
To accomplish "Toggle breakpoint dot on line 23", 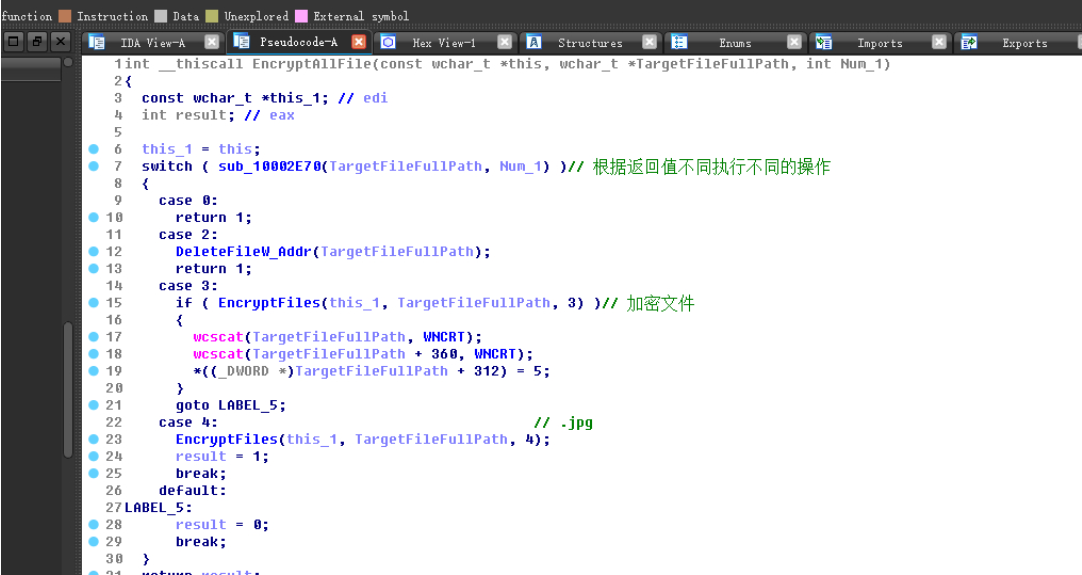I will [94, 439].
